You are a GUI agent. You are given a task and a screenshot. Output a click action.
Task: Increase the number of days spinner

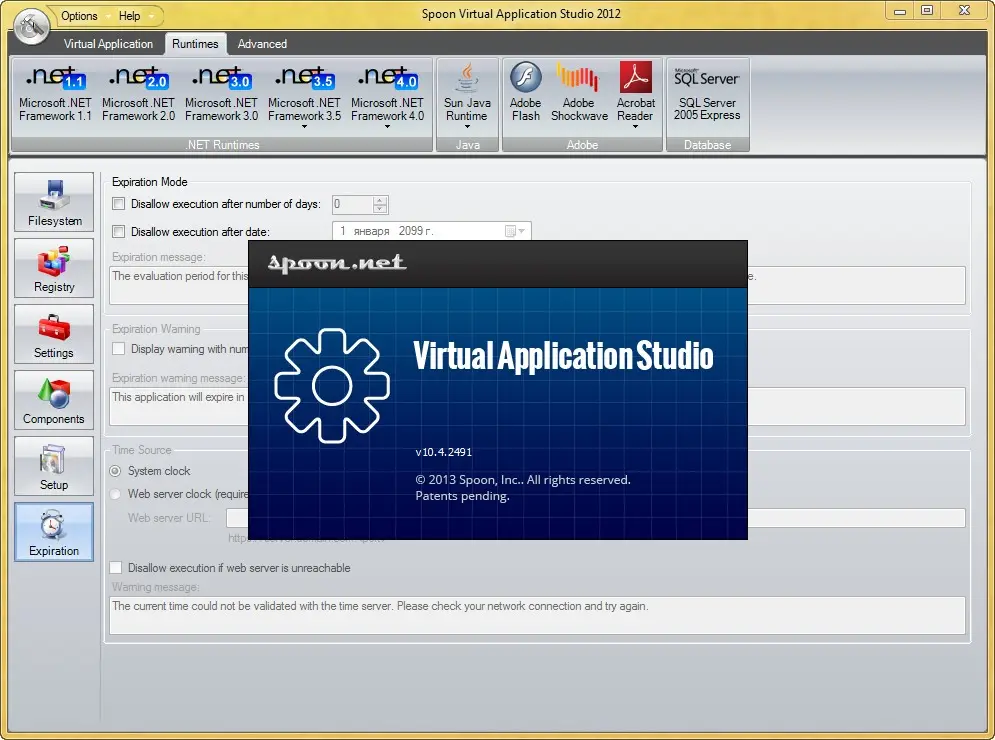pos(379,200)
